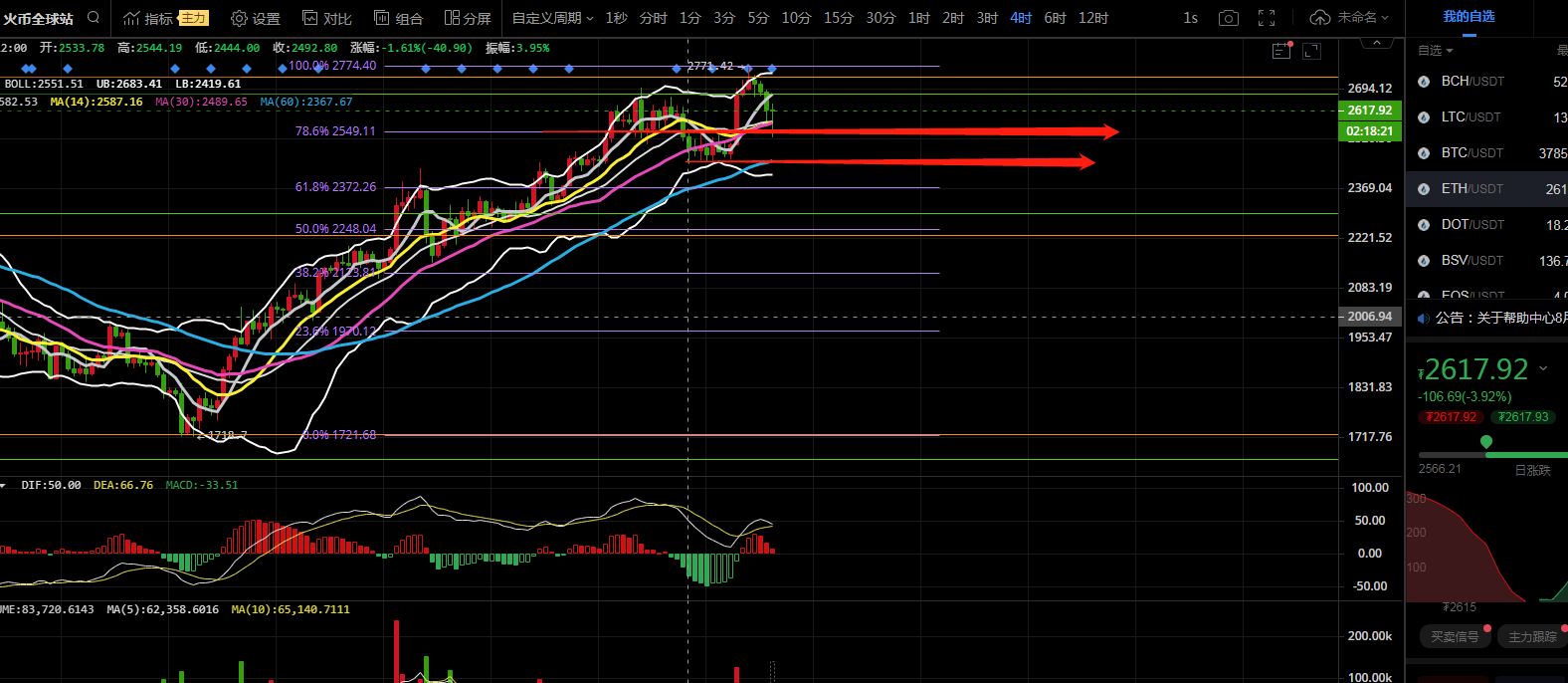
Task: Open the 指标 indicators chart icon
Action: [131, 18]
